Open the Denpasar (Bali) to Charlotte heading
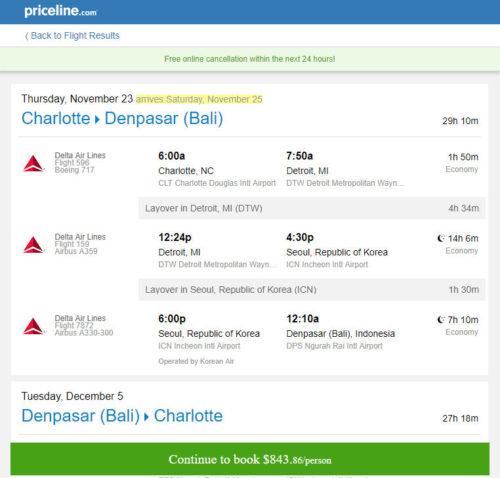The height and width of the screenshot is (478, 500). coord(122,416)
